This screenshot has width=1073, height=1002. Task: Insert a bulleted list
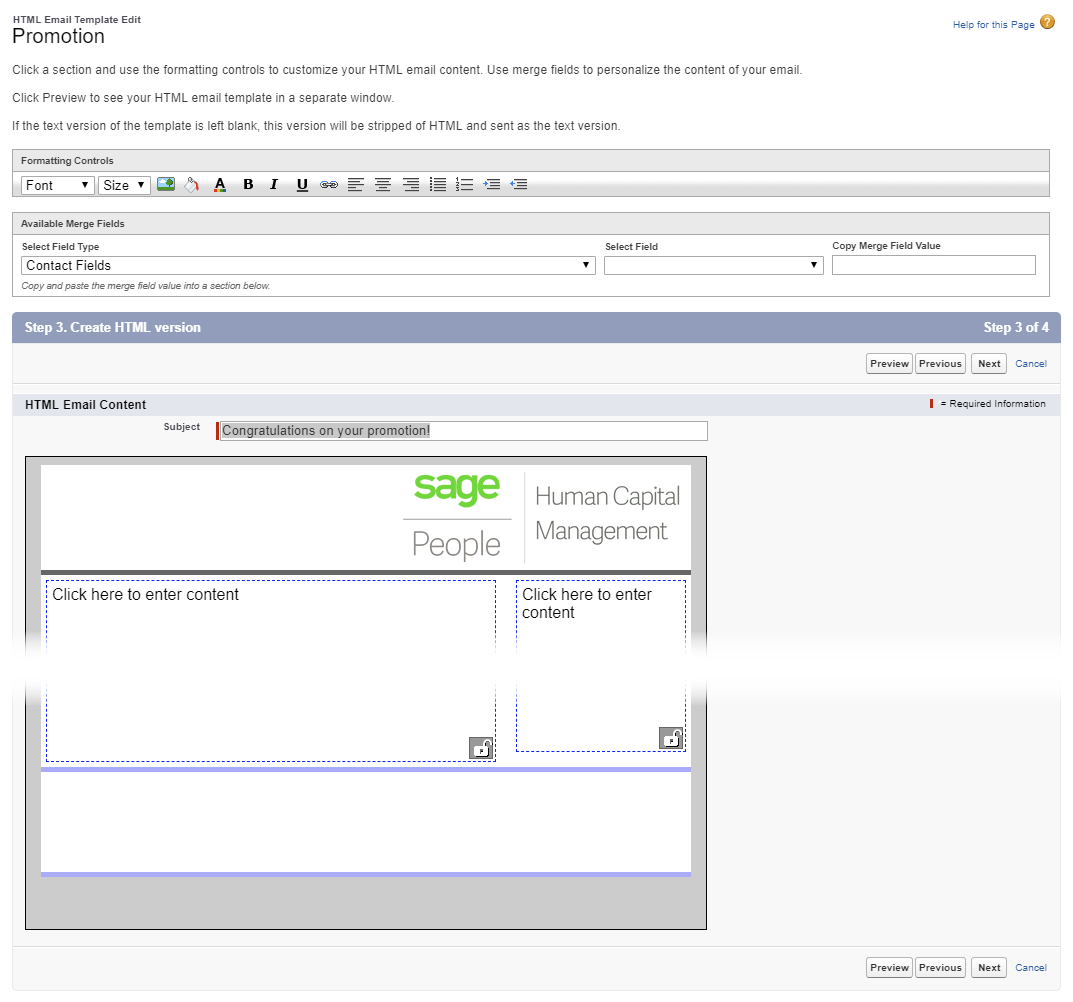click(438, 185)
